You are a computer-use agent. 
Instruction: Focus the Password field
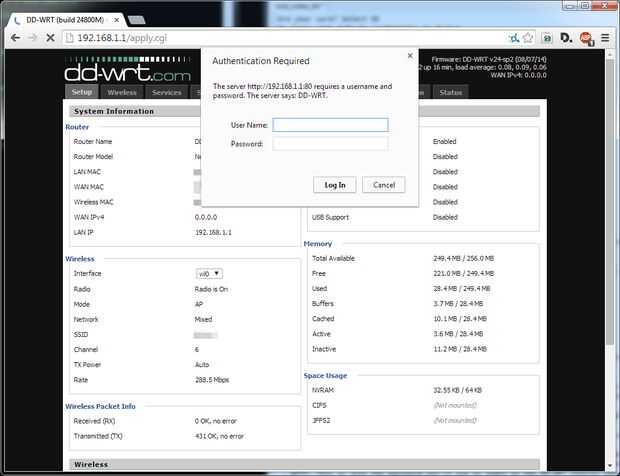[330, 144]
